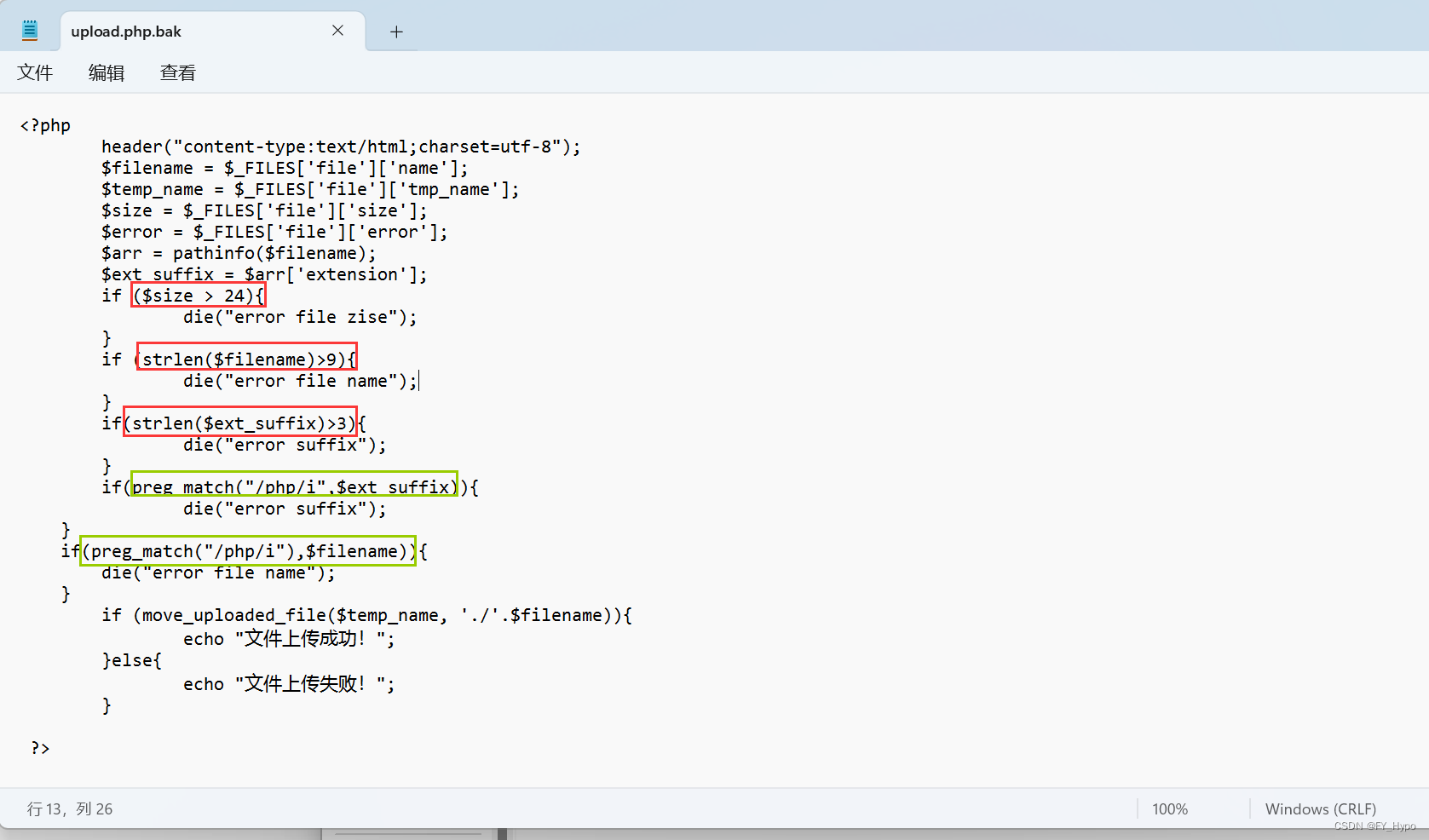This screenshot has width=1429, height=840.
Task: Add a new tab with plus button
Action: [396, 32]
